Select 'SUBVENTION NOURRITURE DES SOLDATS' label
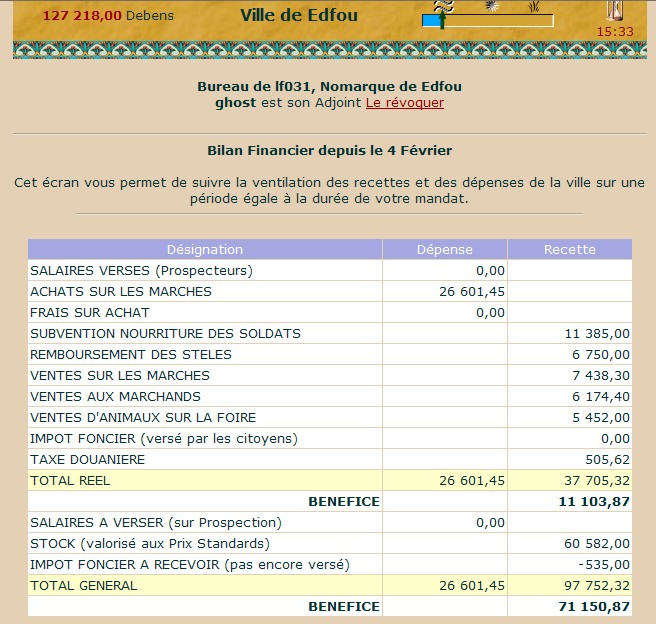This screenshot has height=624, width=656. tap(165, 333)
